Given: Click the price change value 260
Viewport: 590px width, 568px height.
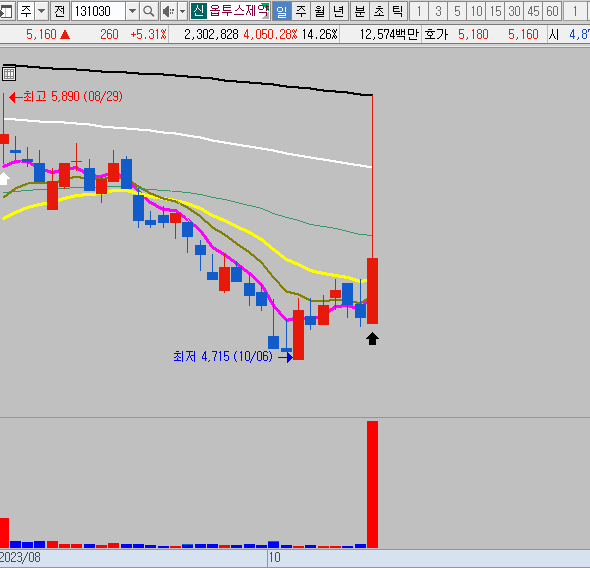Looking at the screenshot, I should pyautogui.click(x=109, y=35).
